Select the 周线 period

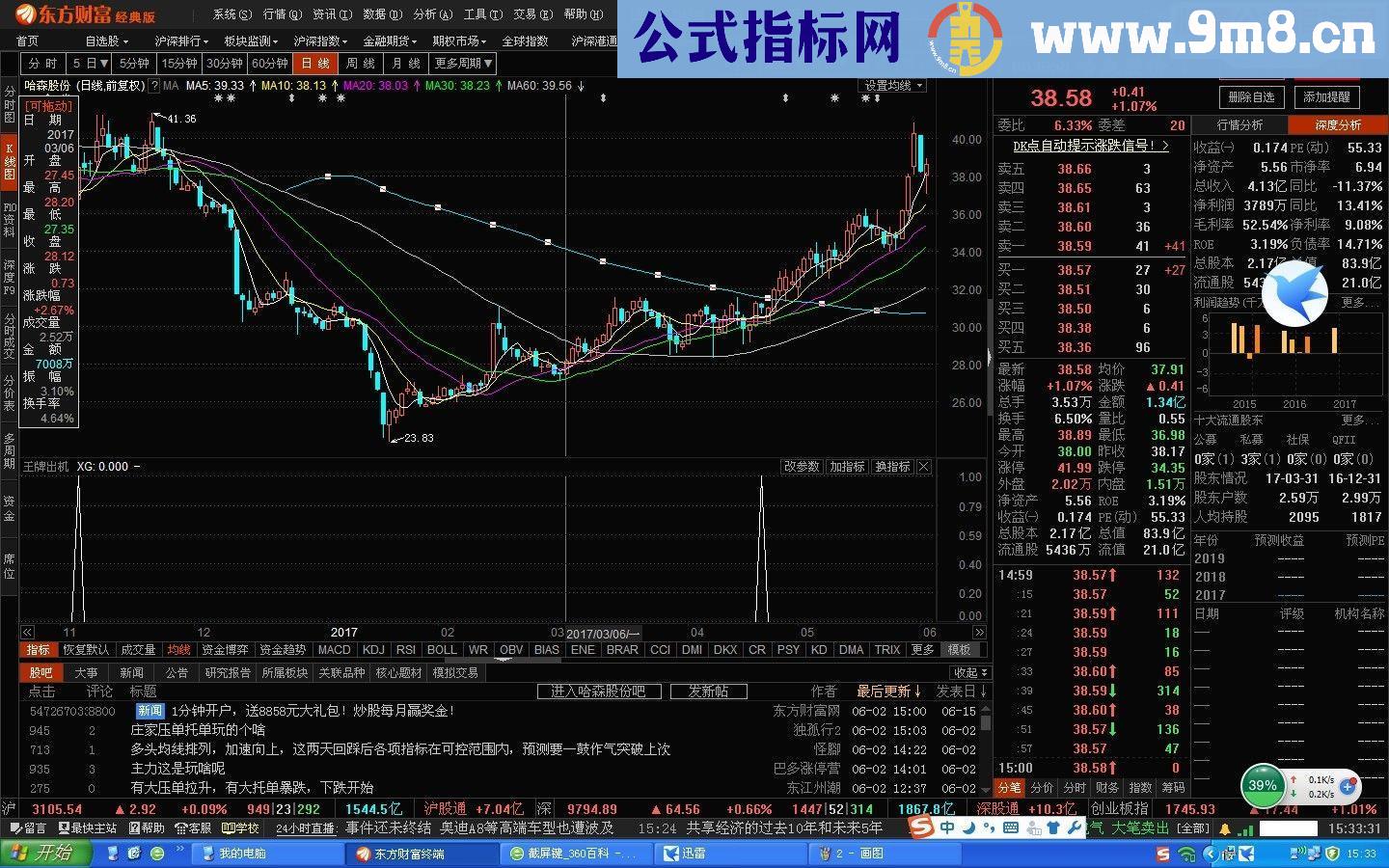(361, 64)
